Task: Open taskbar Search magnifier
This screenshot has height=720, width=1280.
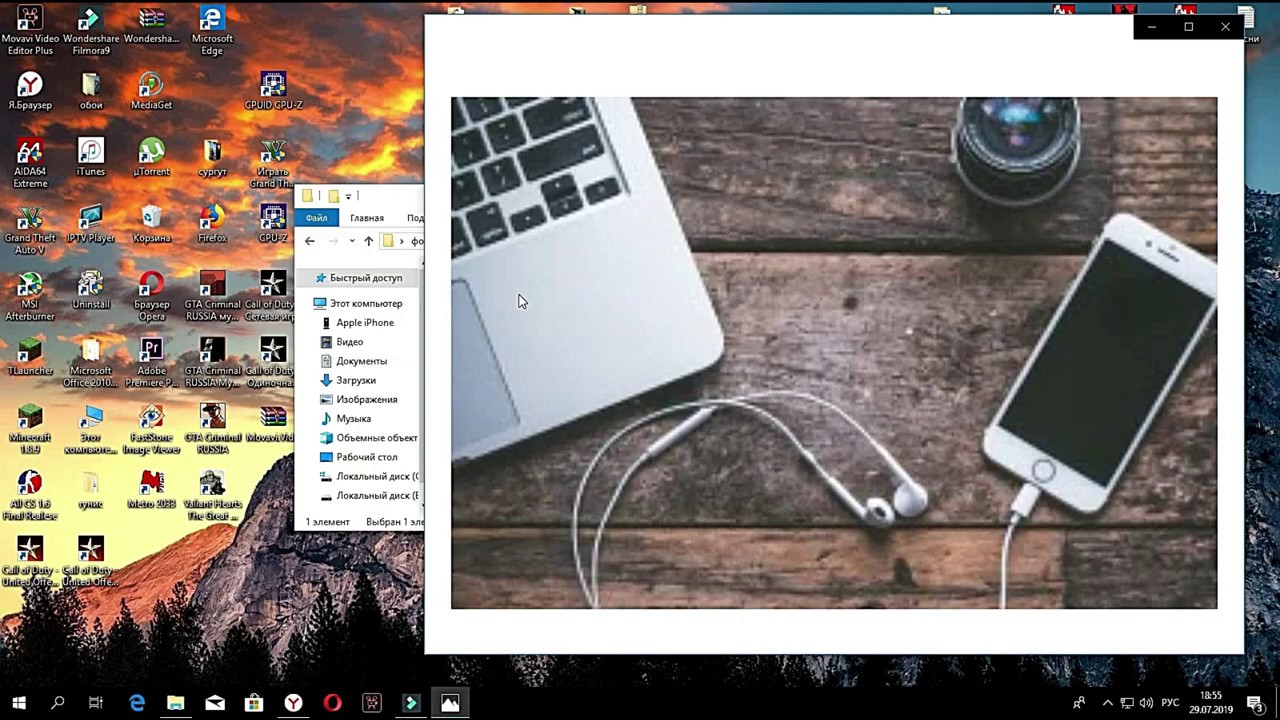Action: 58,703
